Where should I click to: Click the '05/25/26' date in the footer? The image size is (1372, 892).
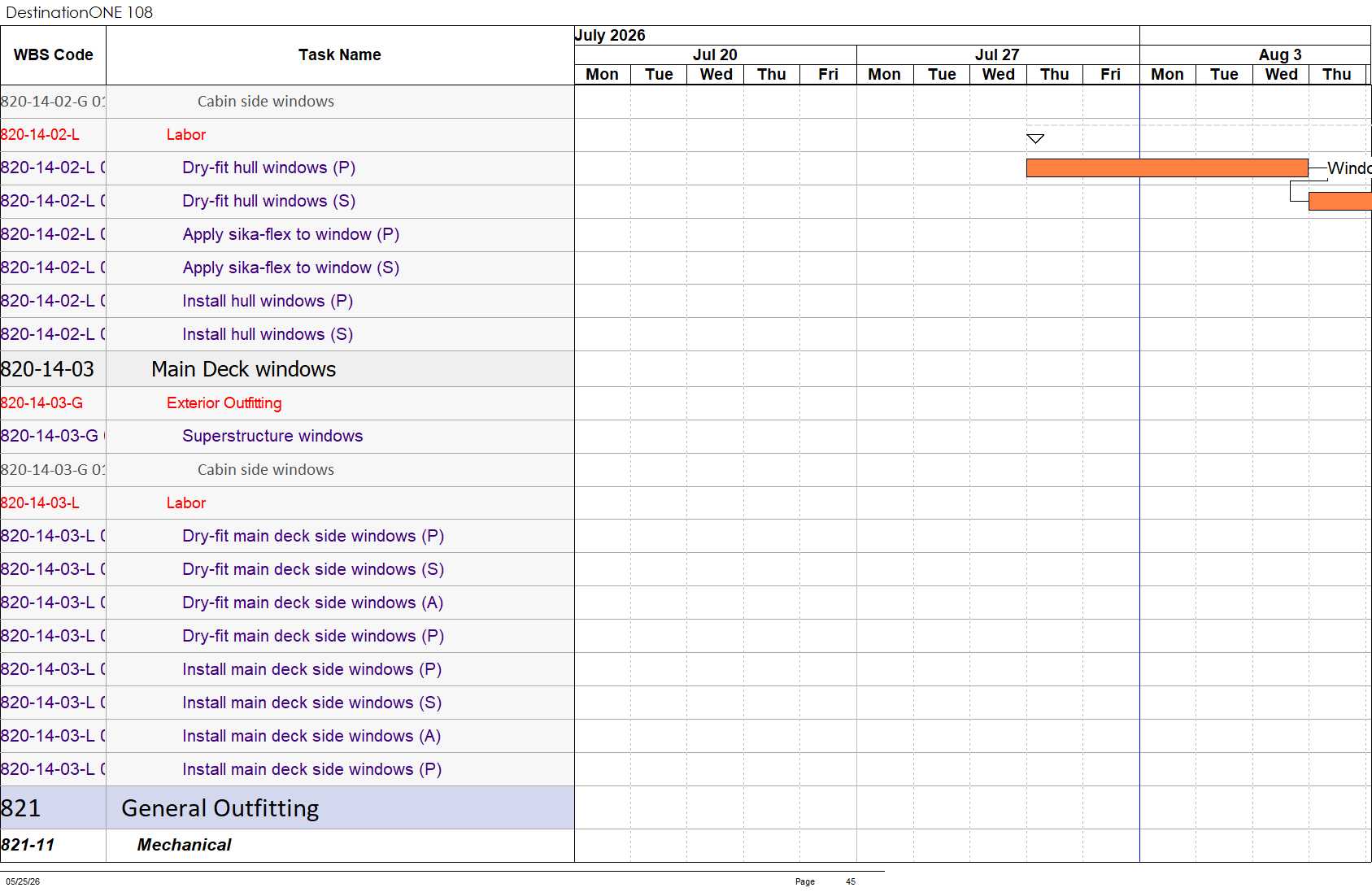coord(23,881)
